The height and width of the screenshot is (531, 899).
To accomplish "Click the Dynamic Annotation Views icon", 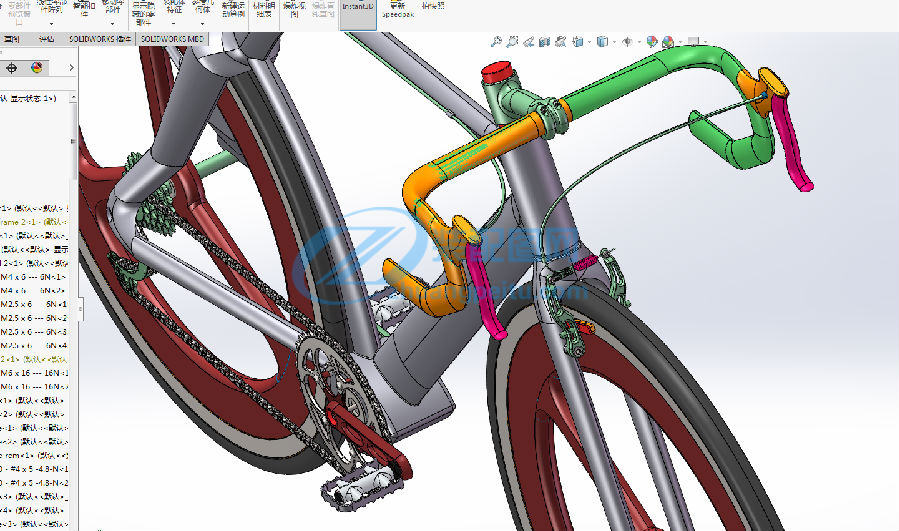I will [561, 41].
